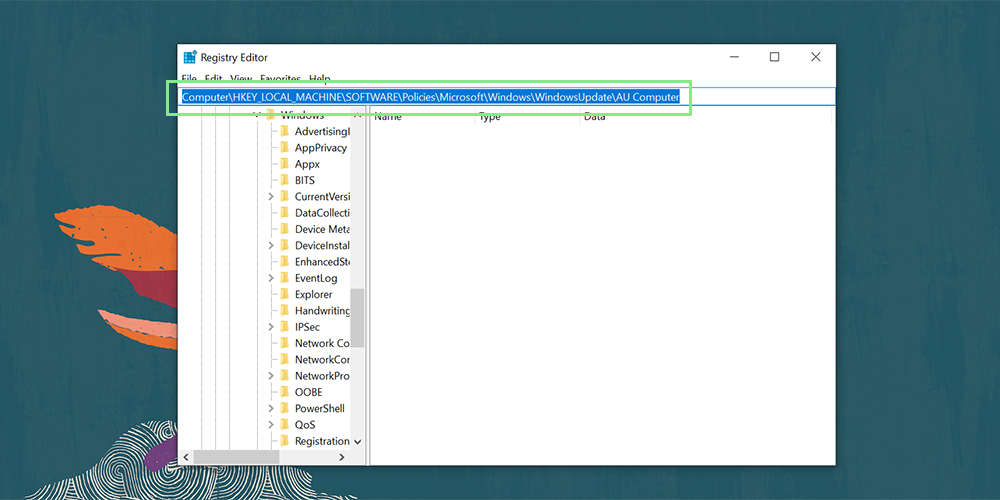The height and width of the screenshot is (500, 1000).
Task: Open the View menu
Action: pos(241,78)
